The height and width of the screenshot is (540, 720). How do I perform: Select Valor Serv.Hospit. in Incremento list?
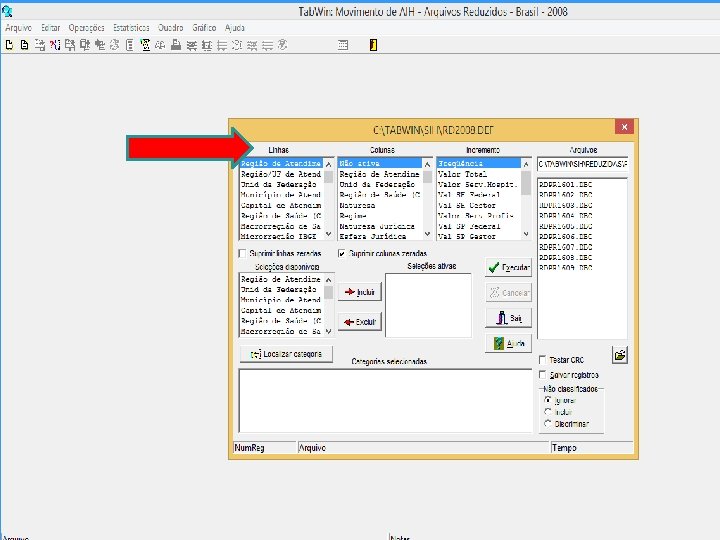point(479,185)
